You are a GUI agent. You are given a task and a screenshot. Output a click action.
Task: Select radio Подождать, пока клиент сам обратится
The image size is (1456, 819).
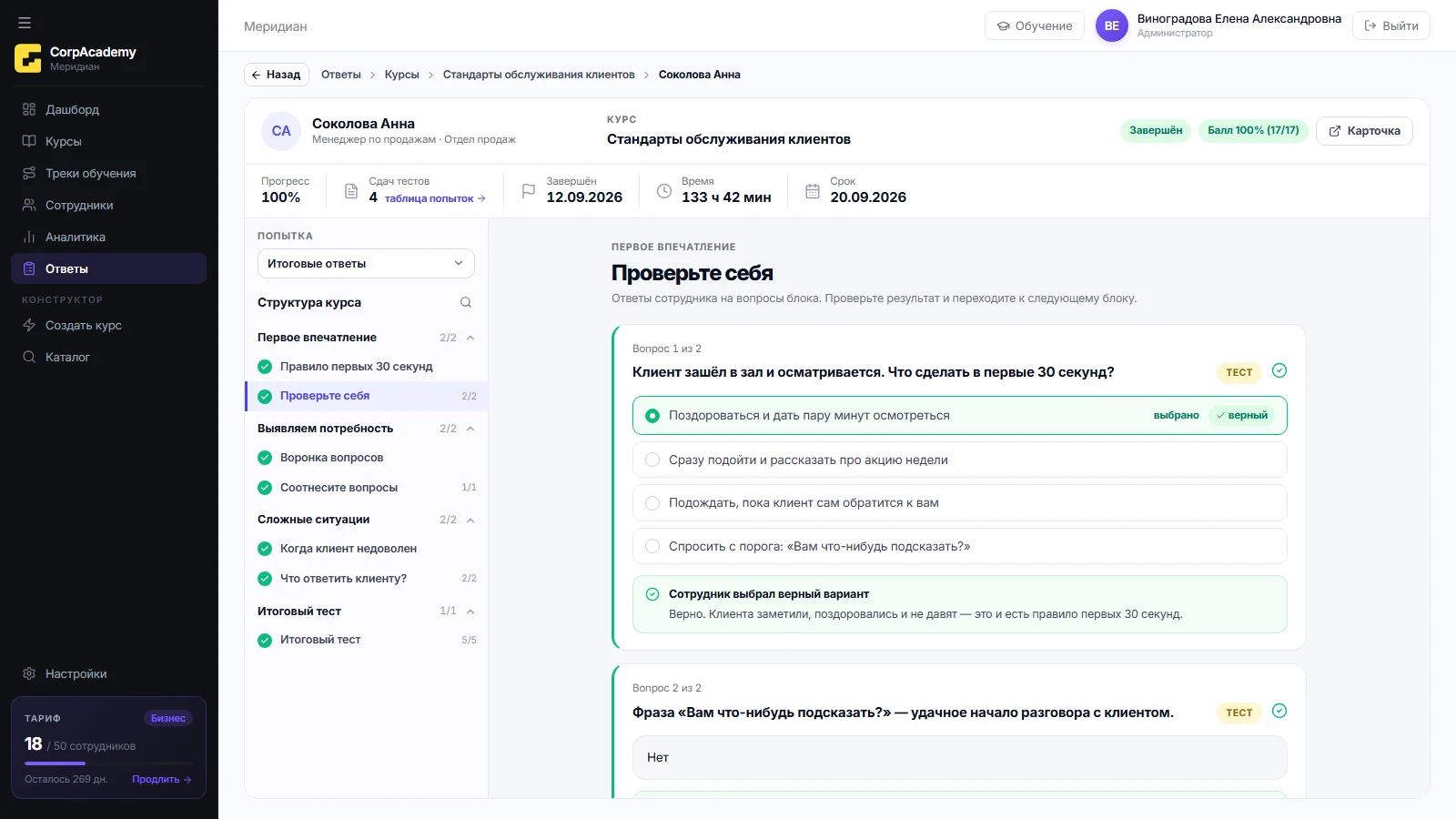tap(652, 502)
